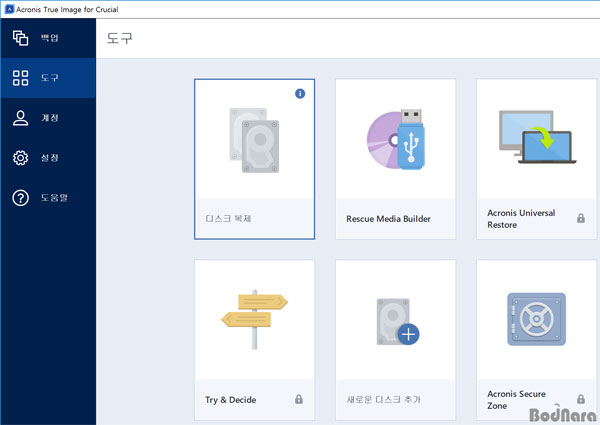Open the 디스크 복제 tool label
Image resolution: width=600 pixels, height=425 pixels.
click(x=228, y=218)
